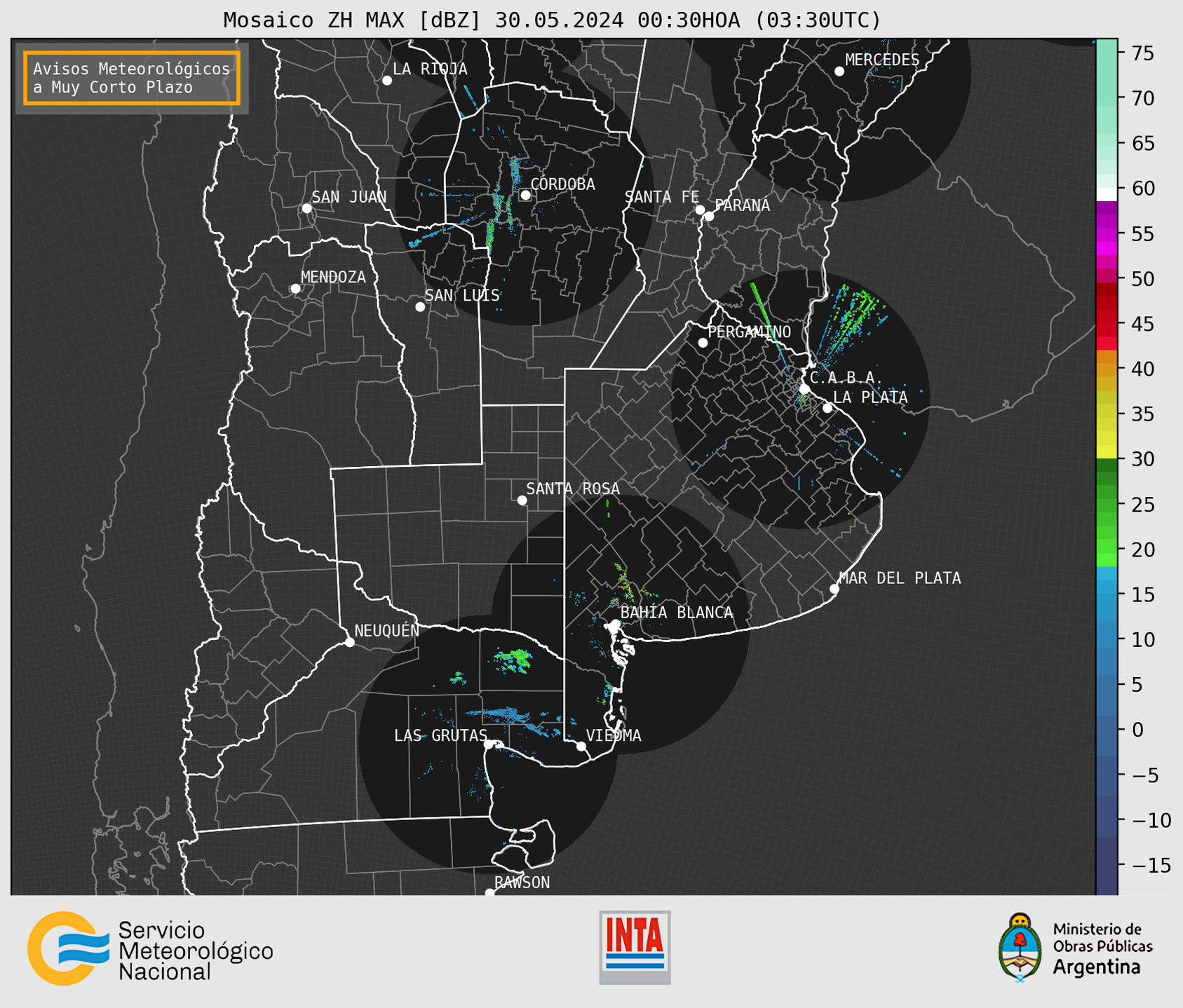This screenshot has height=1008, width=1183.
Task: Click the "C.A.B.A." map label
Action: pos(846,378)
